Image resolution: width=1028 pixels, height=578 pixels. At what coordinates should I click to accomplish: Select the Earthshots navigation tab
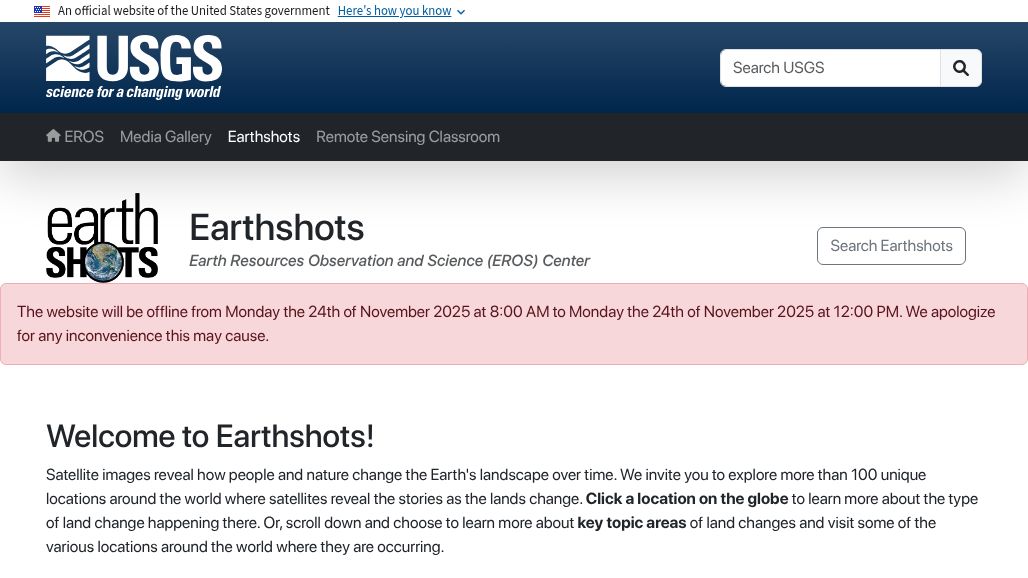click(263, 137)
